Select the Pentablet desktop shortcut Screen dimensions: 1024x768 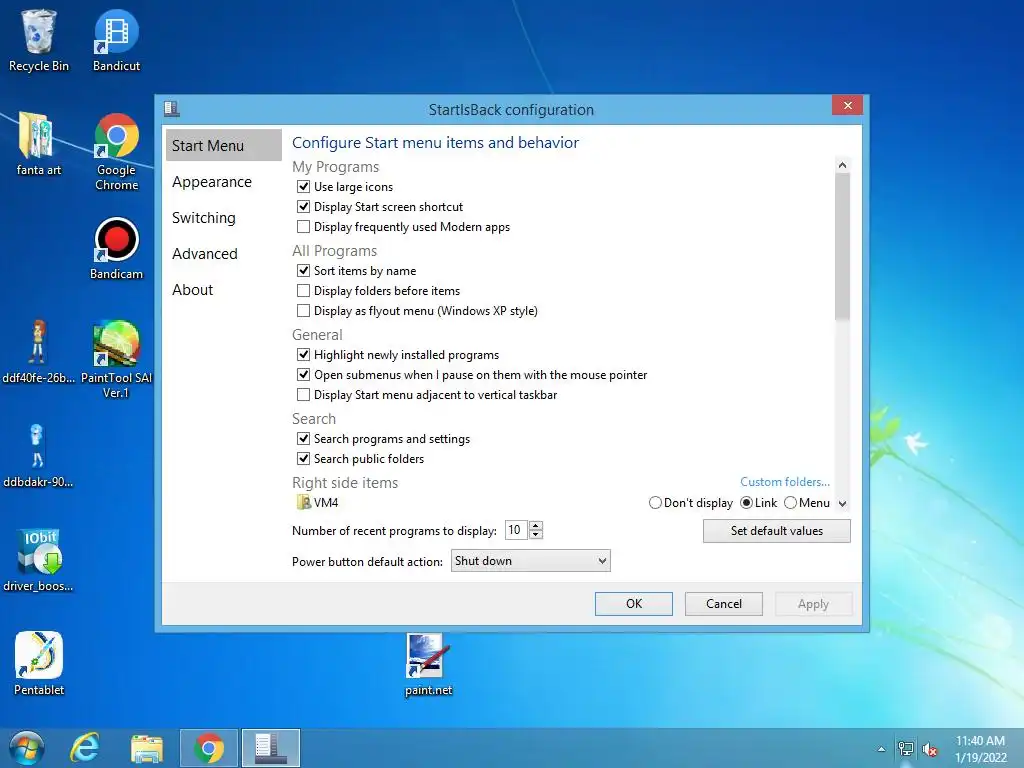pos(39,663)
